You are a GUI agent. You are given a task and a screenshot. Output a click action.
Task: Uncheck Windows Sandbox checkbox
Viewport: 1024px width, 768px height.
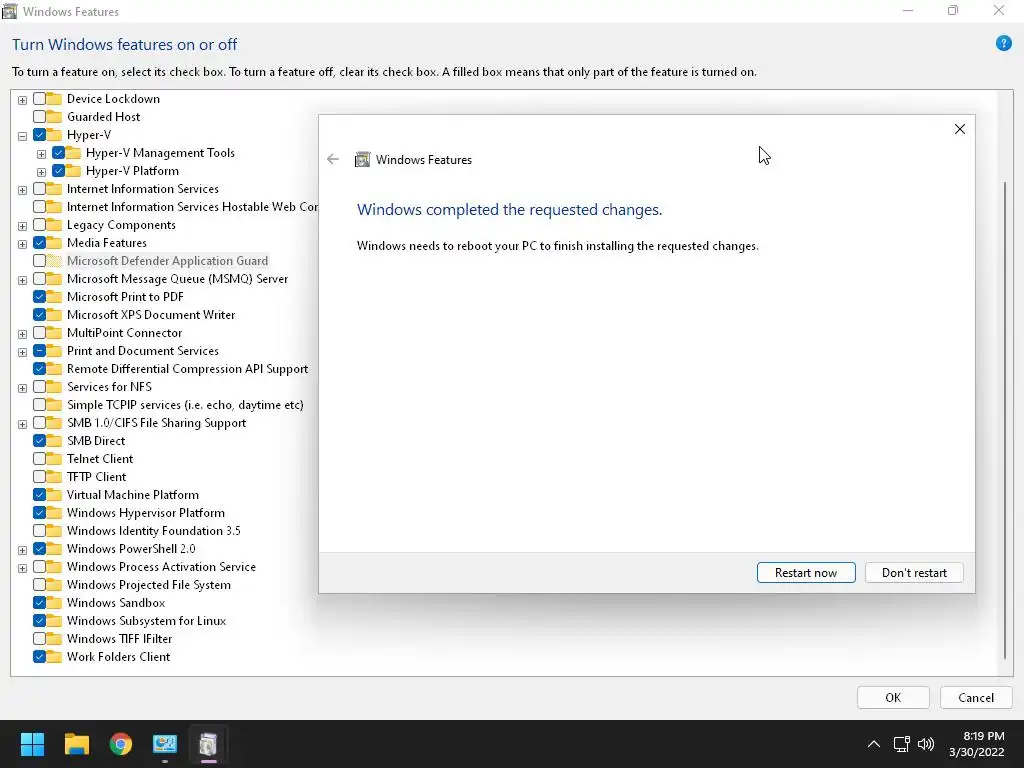(39, 603)
